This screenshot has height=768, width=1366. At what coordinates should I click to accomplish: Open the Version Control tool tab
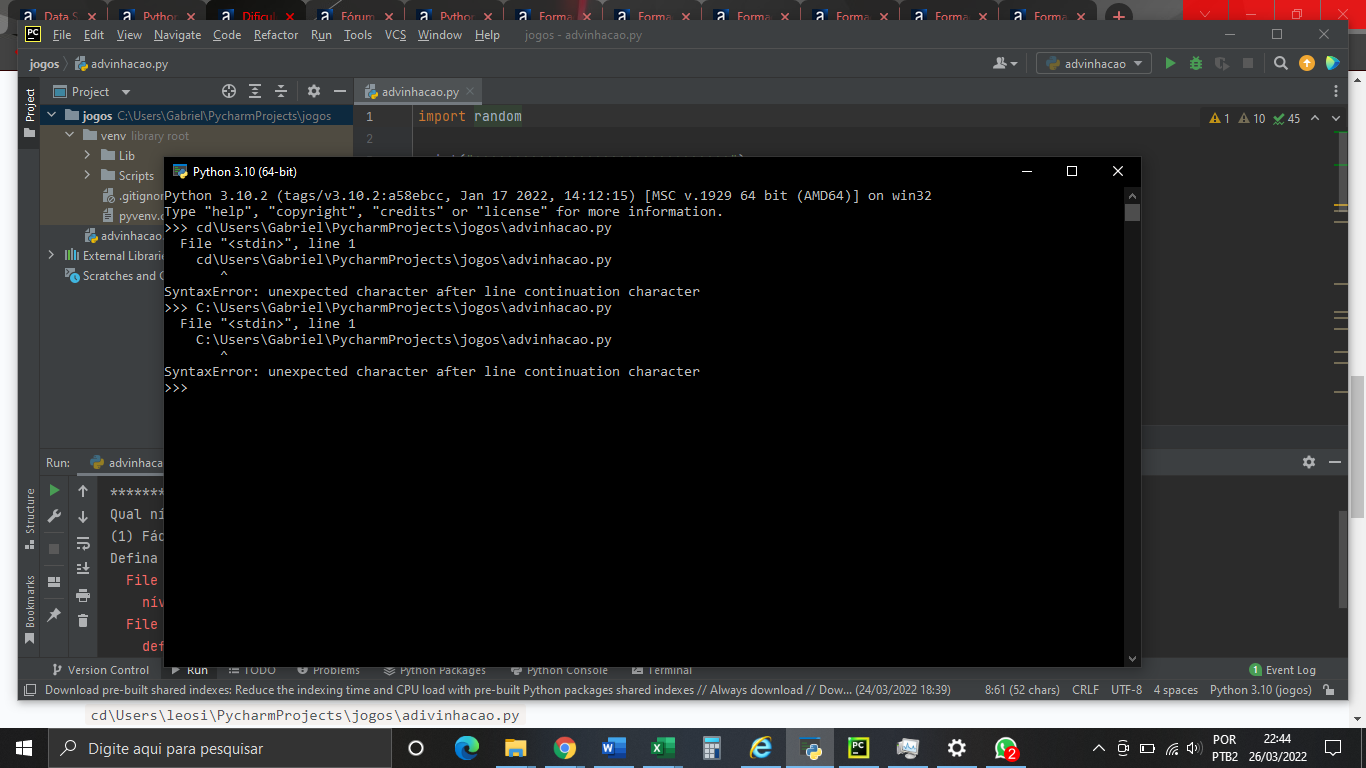(x=99, y=670)
